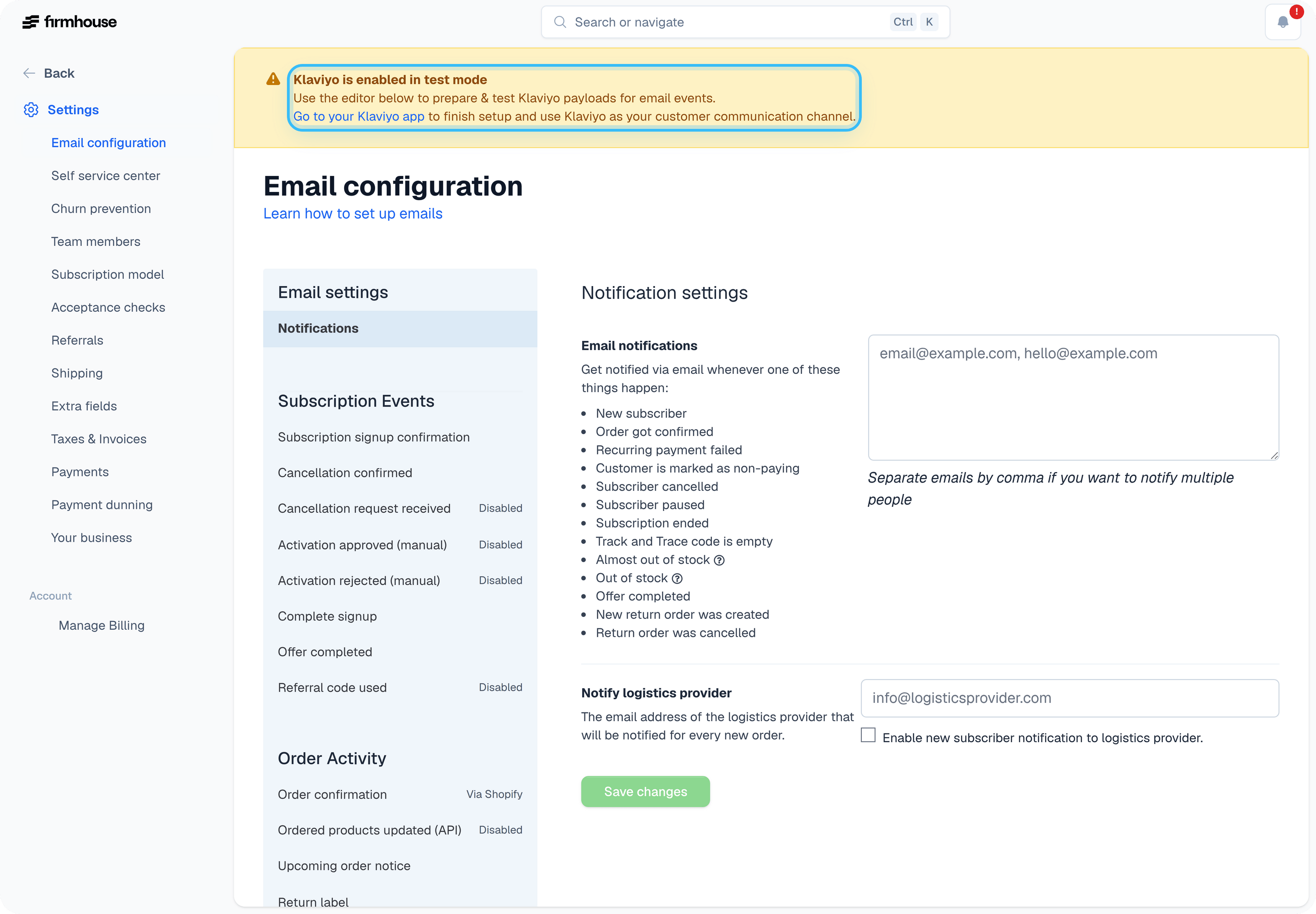
Task: Click the 'Notify logistics provider' heading
Action: pyautogui.click(x=656, y=693)
